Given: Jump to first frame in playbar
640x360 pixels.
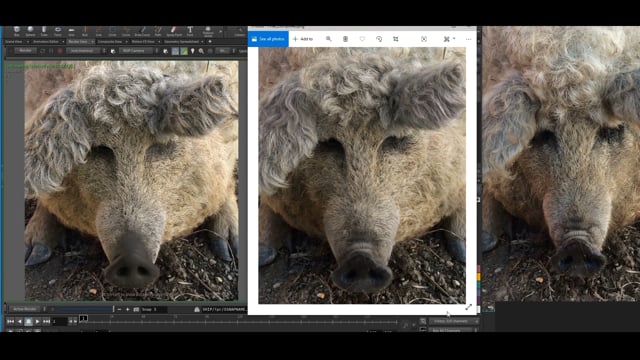Looking at the screenshot, I should tap(11, 322).
